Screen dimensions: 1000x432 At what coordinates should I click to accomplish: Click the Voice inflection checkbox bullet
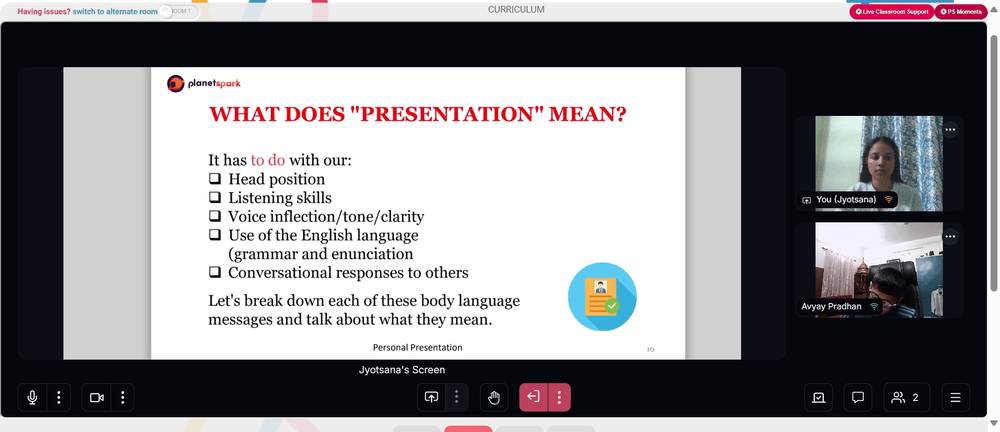tap(215, 216)
